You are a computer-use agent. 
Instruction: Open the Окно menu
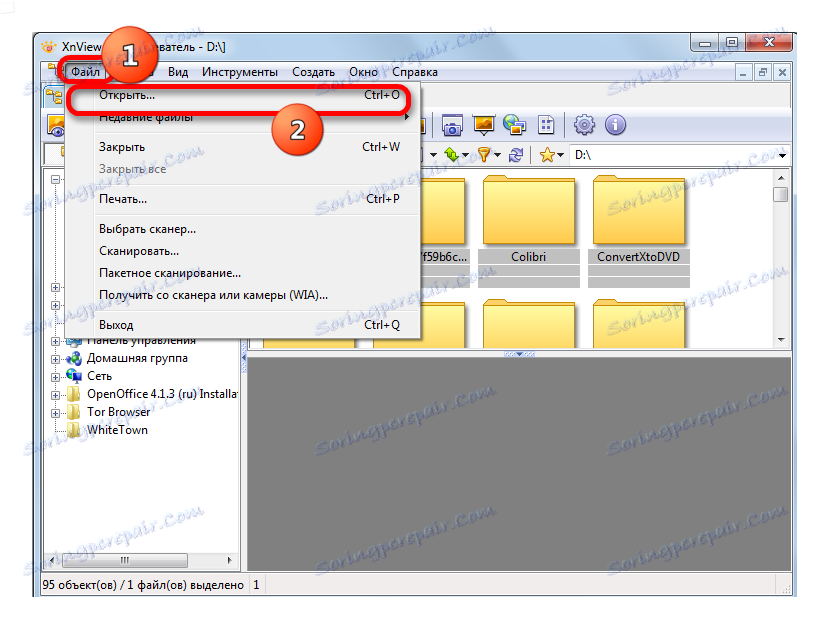pos(363,72)
